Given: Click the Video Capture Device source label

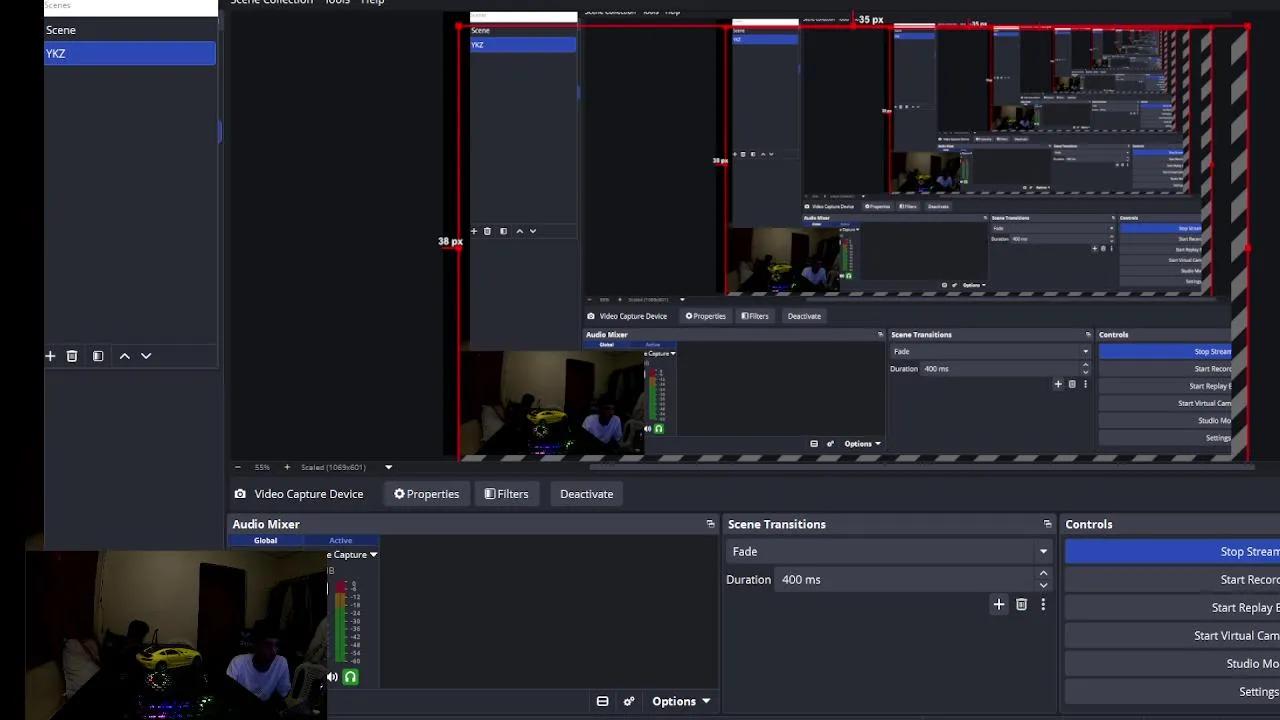Looking at the screenshot, I should click(x=308, y=494).
